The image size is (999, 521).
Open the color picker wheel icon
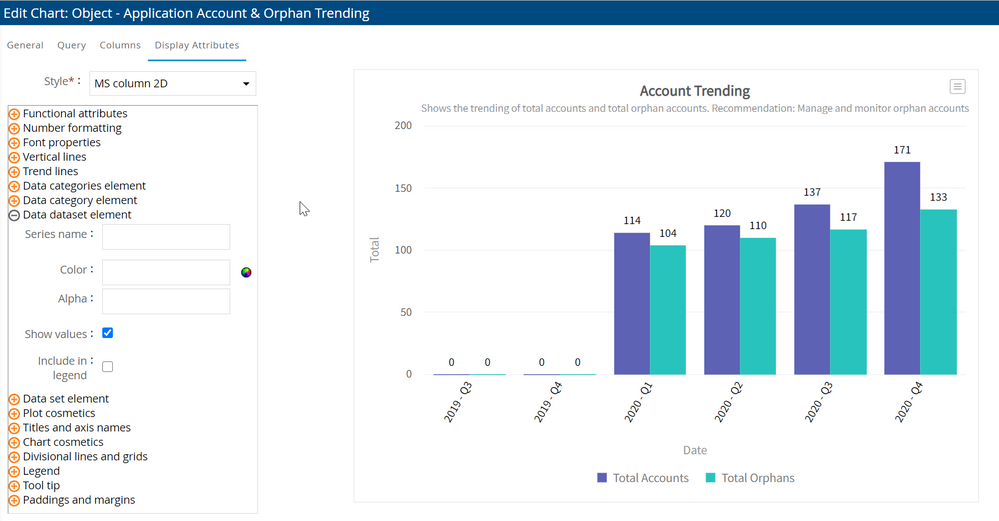pyautogui.click(x=246, y=272)
